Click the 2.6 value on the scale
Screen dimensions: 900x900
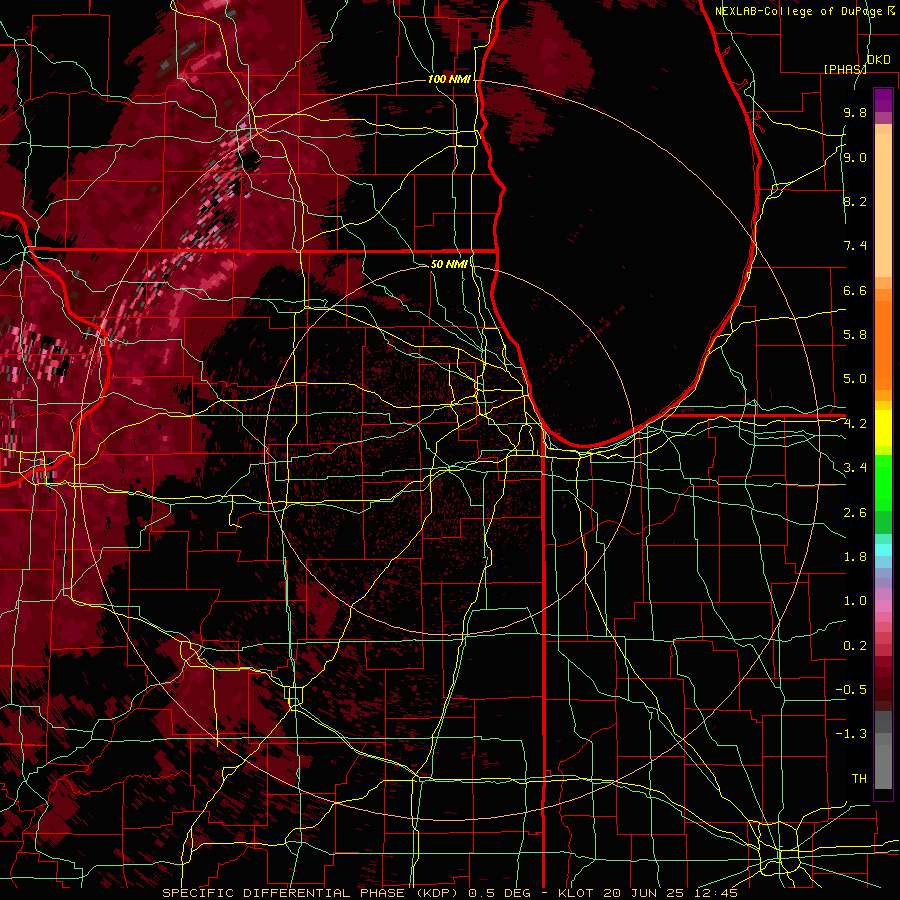coord(855,513)
